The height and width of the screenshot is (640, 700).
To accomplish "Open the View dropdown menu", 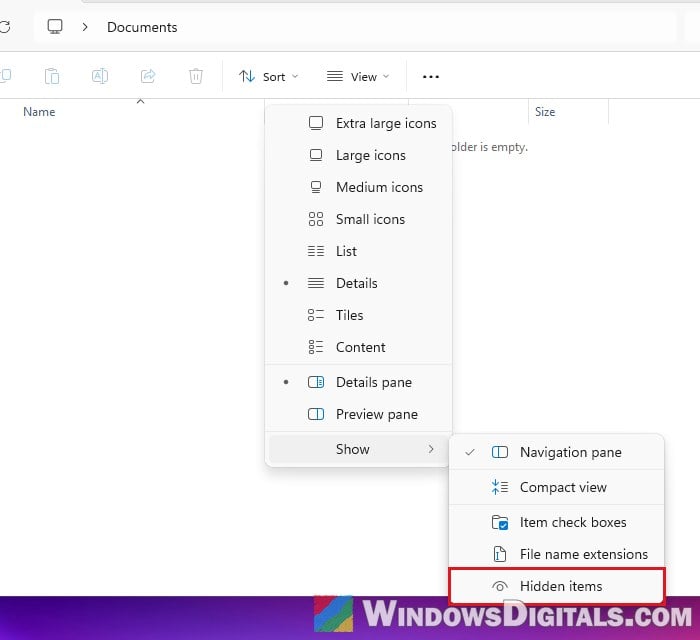I will pyautogui.click(x=358, y=77).
